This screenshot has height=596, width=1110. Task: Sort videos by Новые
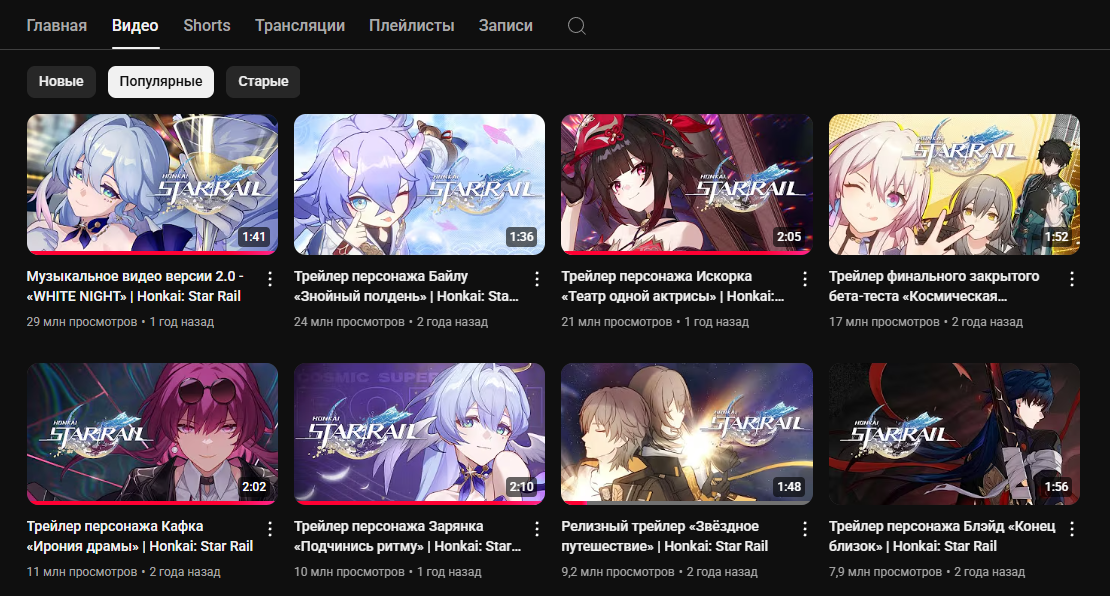61,81
